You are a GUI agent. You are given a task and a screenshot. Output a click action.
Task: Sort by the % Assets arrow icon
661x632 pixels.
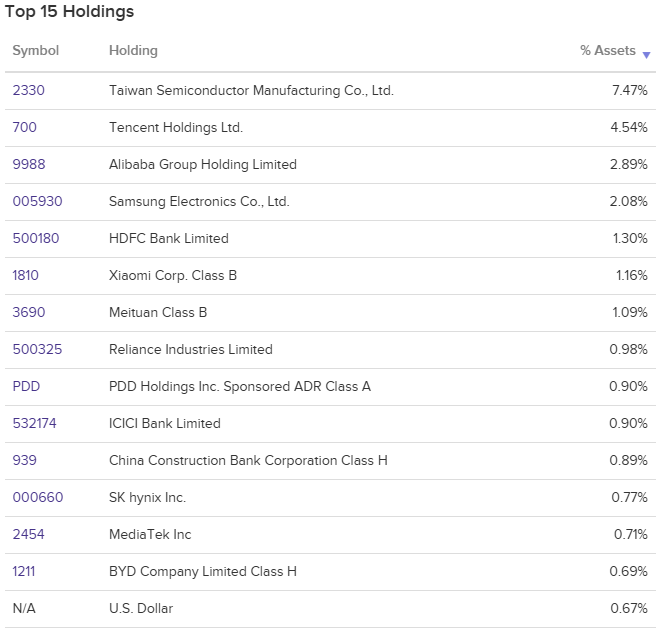point(646,55)
